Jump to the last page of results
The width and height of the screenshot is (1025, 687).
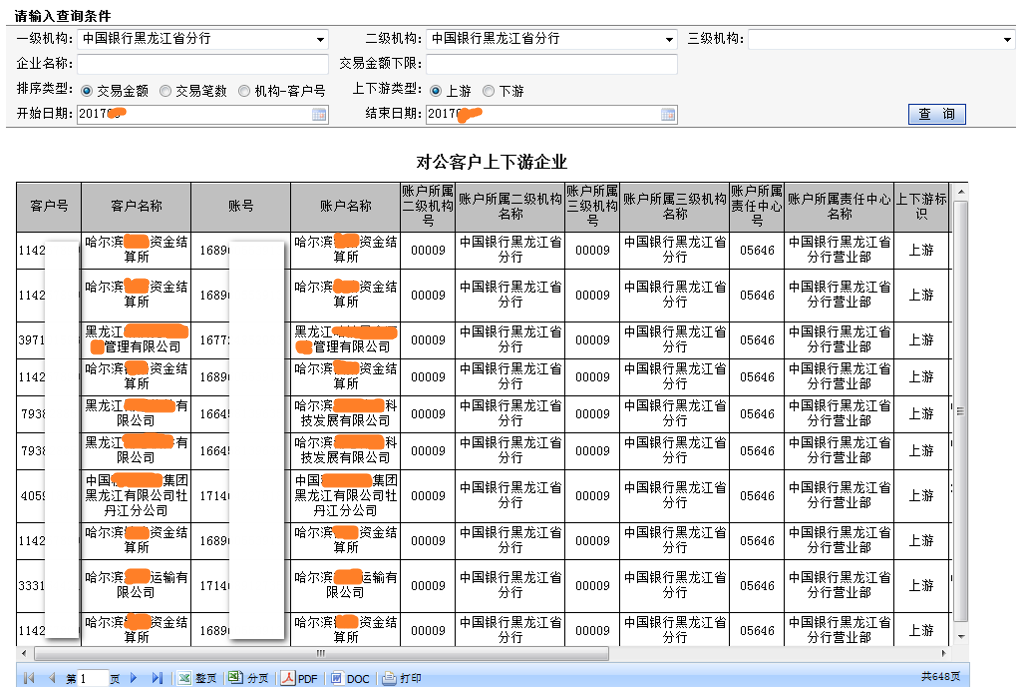(156, 678)
